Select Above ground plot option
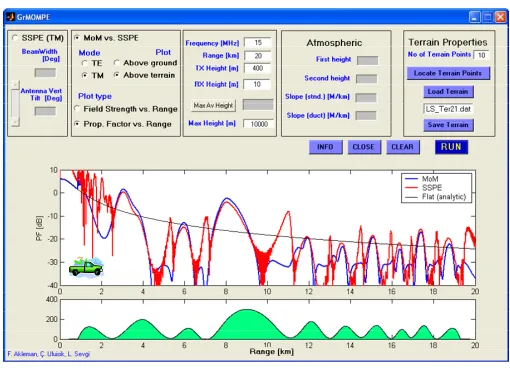This screenshot has height=368, width=510. coord(116,63)
